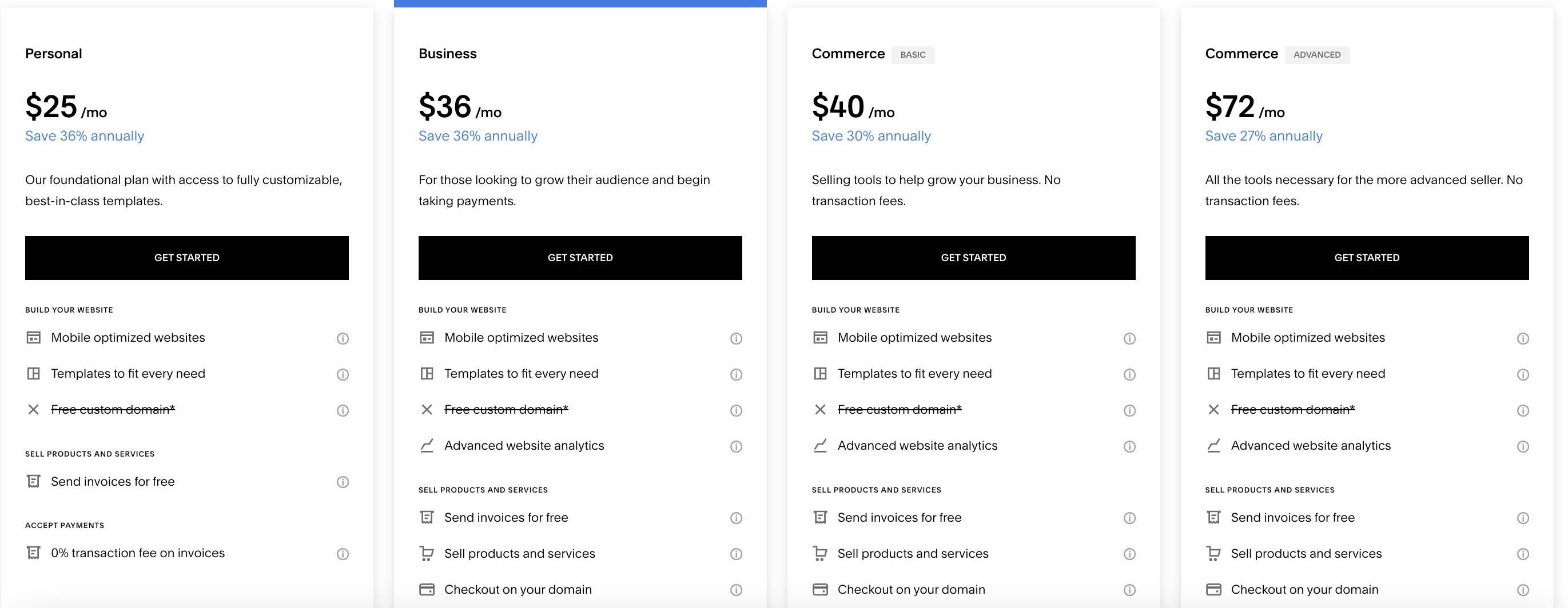Click Save 30% annually under Commerce Basic
The width and height of the screenshot is (1568, 608).
click(871, 136)
